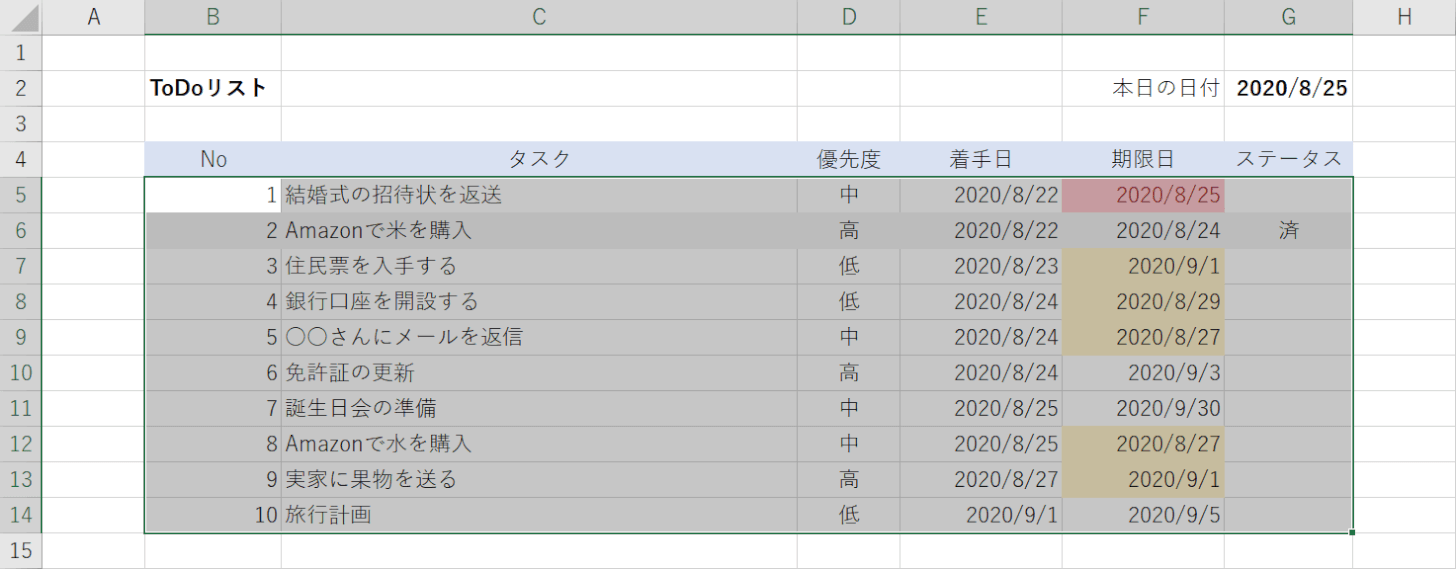The height and width of the screenshot is (569, 1456).
Task: Click the ステータス header cell
Action: [x=1289, y=159]
